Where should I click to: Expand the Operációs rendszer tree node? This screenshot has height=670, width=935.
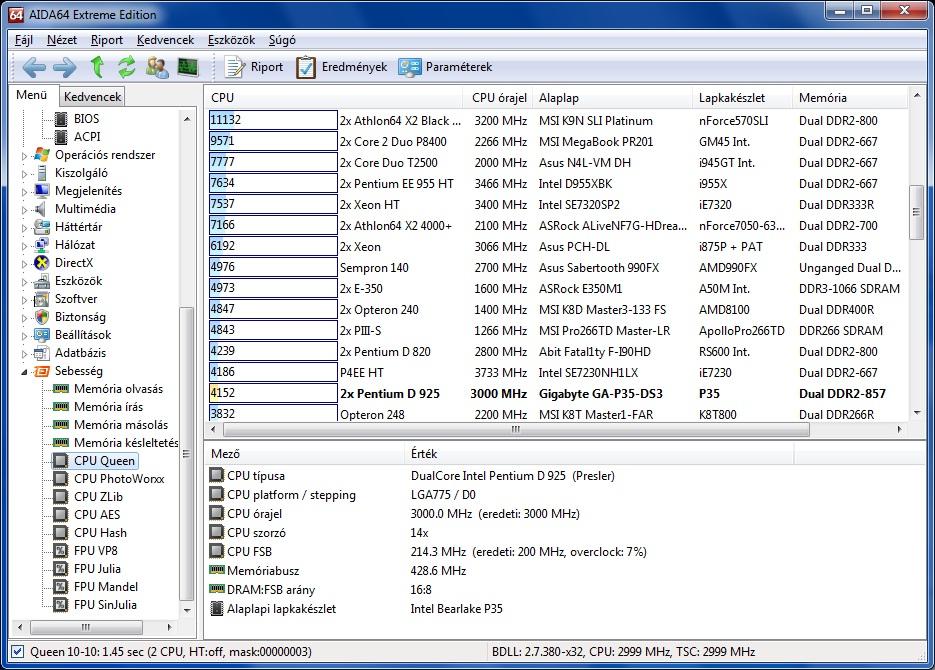24,156
